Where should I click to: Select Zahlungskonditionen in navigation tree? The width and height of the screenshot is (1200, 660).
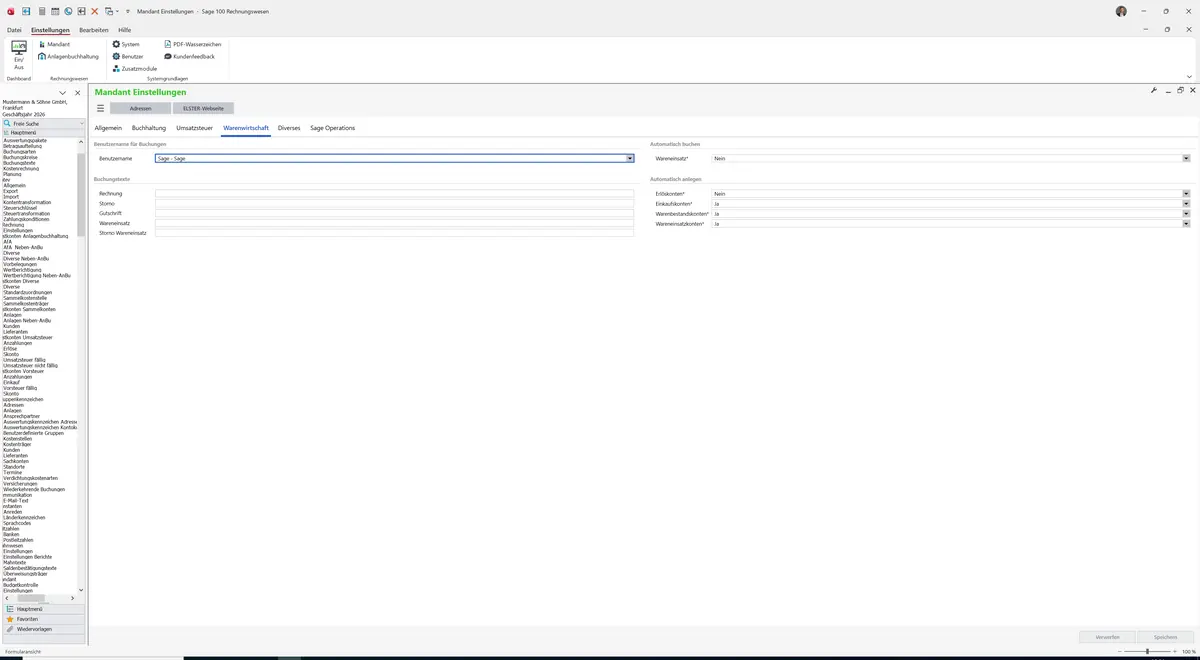click(26, 219)
